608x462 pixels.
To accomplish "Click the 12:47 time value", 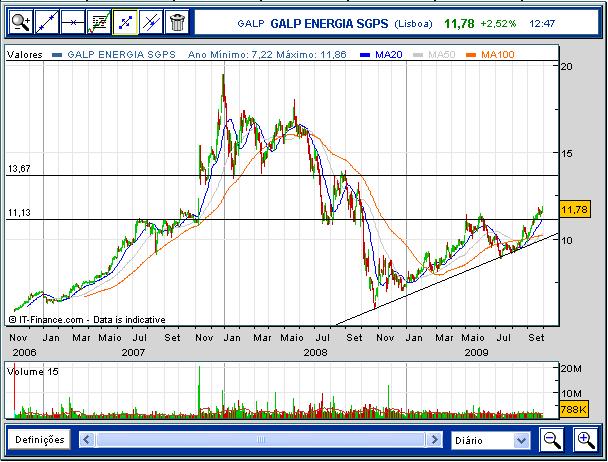I will click(x=542, y=24).
